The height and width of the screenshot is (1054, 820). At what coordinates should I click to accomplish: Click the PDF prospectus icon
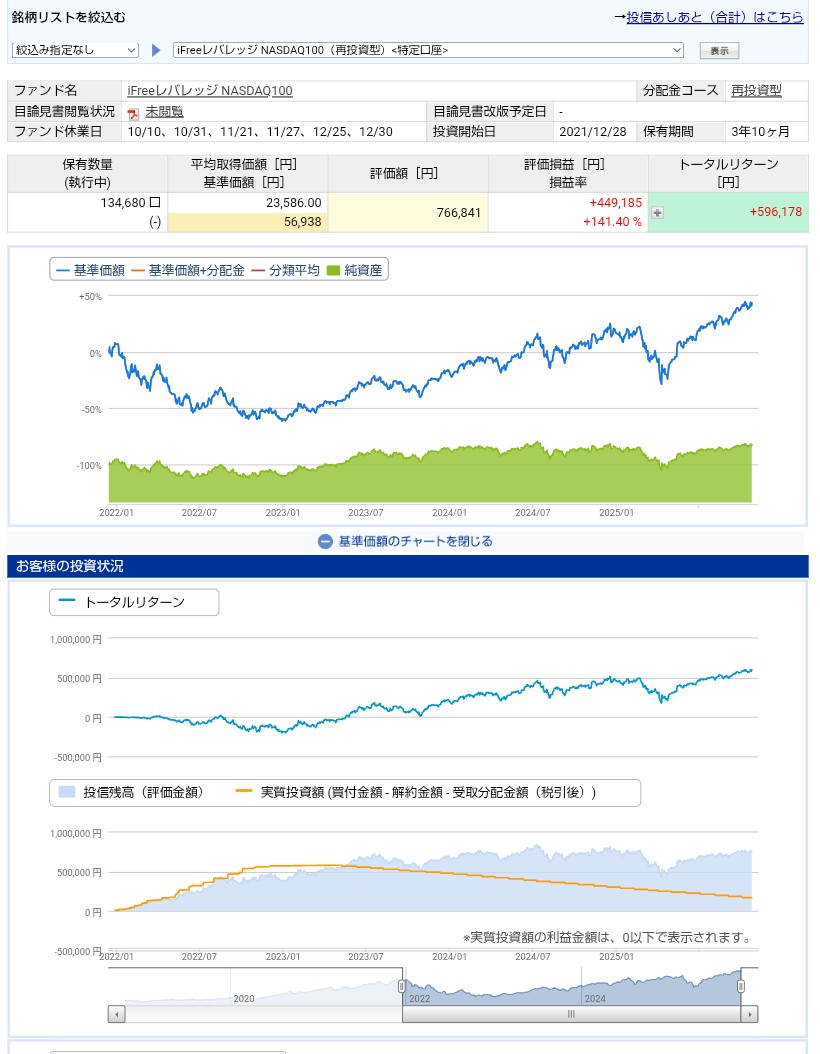(x=133, y=112)
